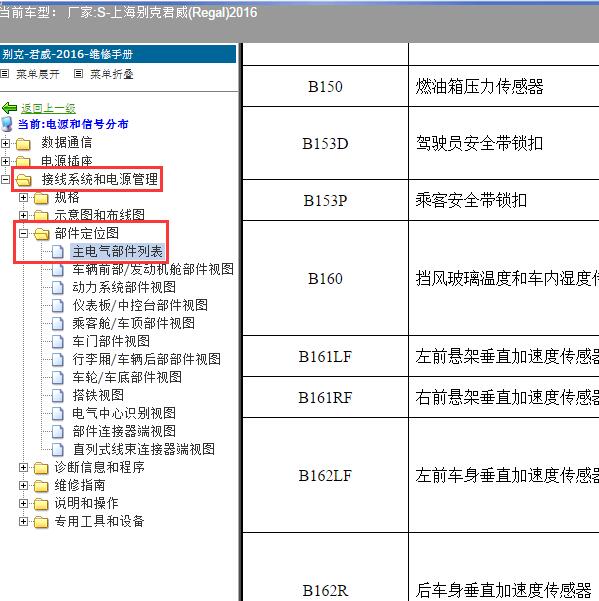The image size is (599, 601).
Task: Click the 别克-君威-2016-维修手册 header
Action: coord(118,54)
